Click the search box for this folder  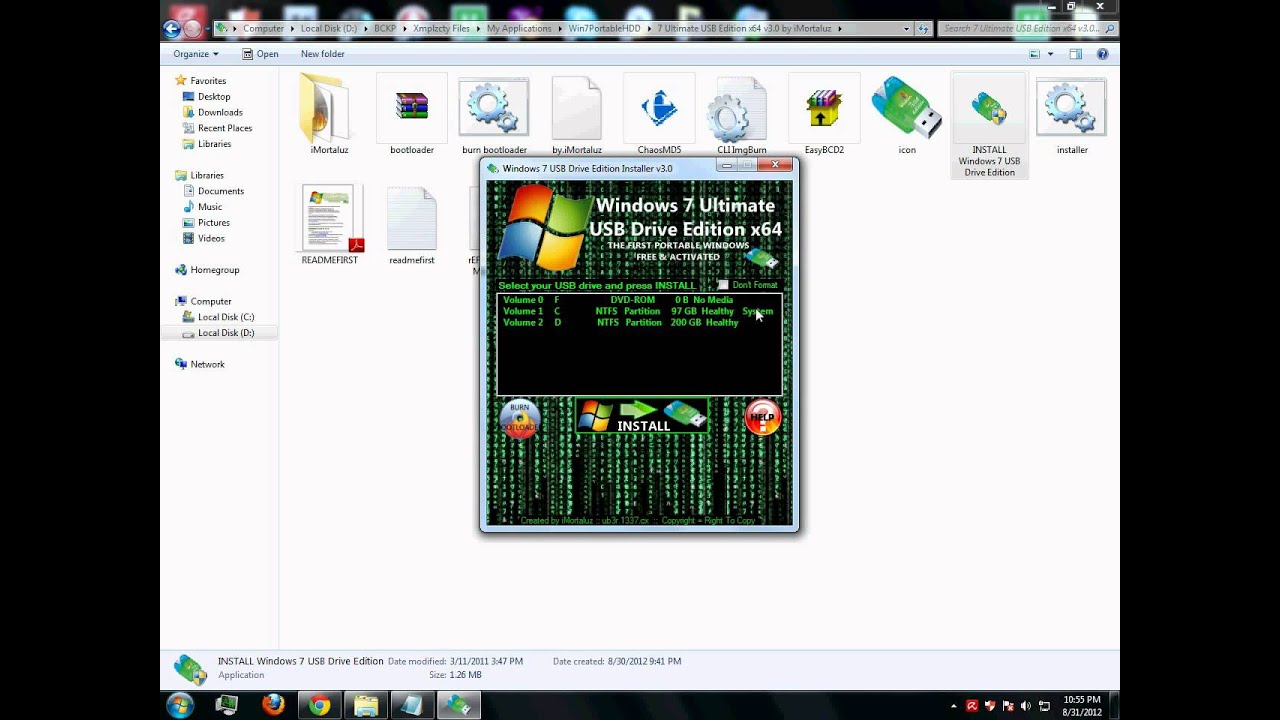pyautogui.click(x=1027, y=29)
